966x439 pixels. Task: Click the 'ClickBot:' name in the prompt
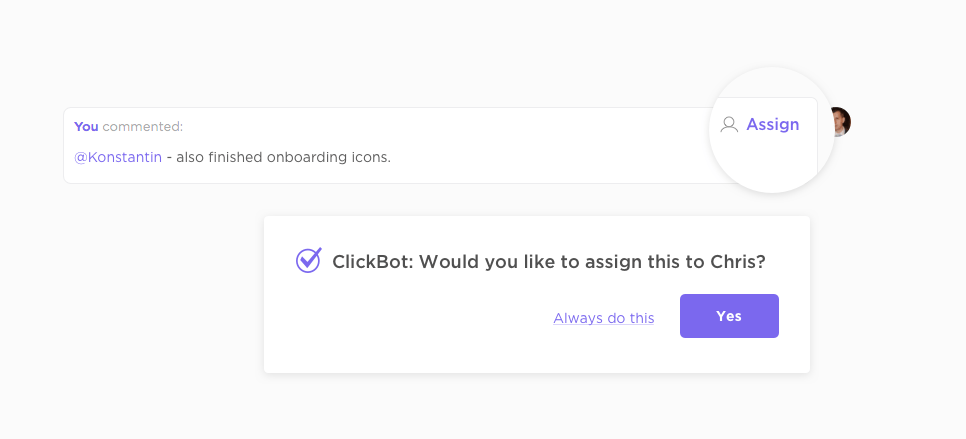click(372, 262)
